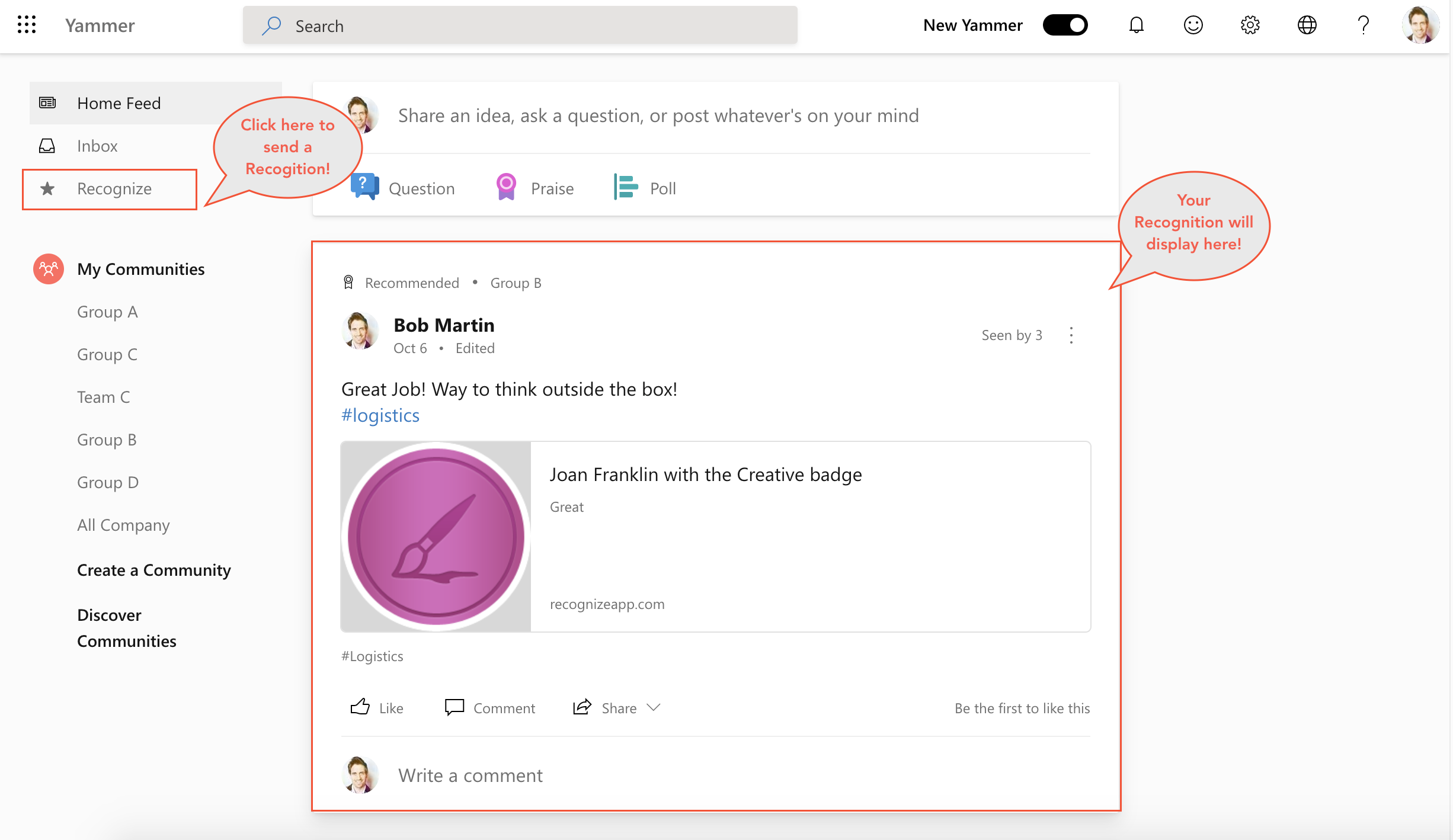Expand the Share dropdown chevron
Image resolution: width=1453 pixels, height=840 pixels.
point(654,707)
